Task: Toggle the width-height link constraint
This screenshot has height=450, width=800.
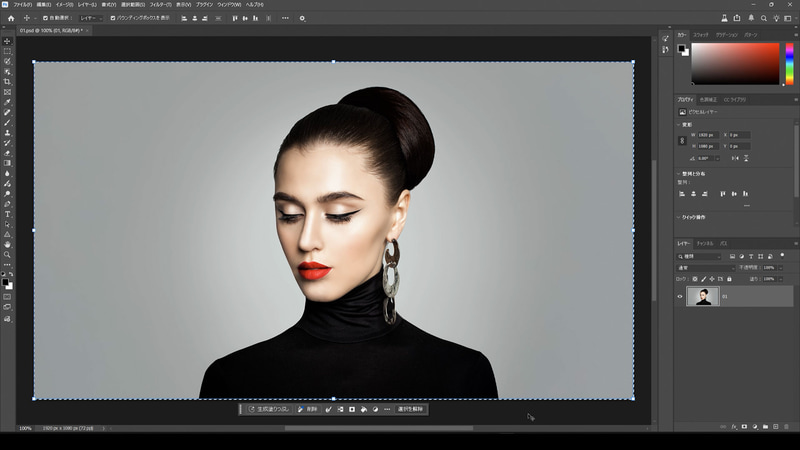Action: 682,141
